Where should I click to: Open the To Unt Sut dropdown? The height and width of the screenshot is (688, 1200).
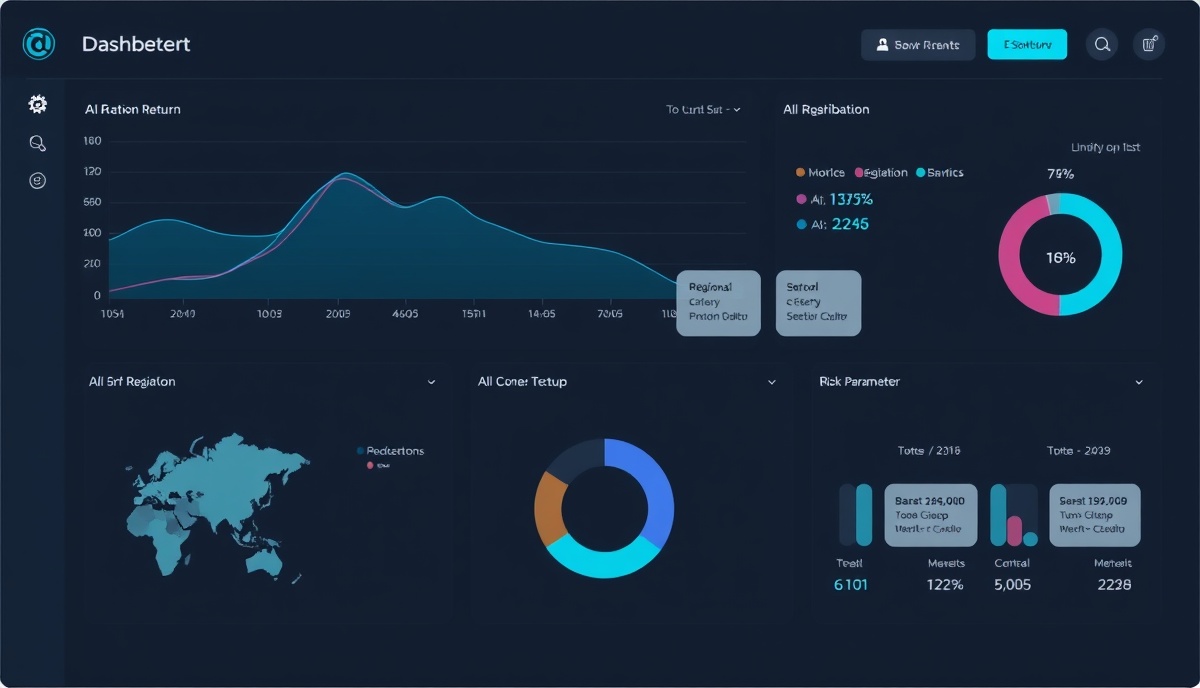700,110
